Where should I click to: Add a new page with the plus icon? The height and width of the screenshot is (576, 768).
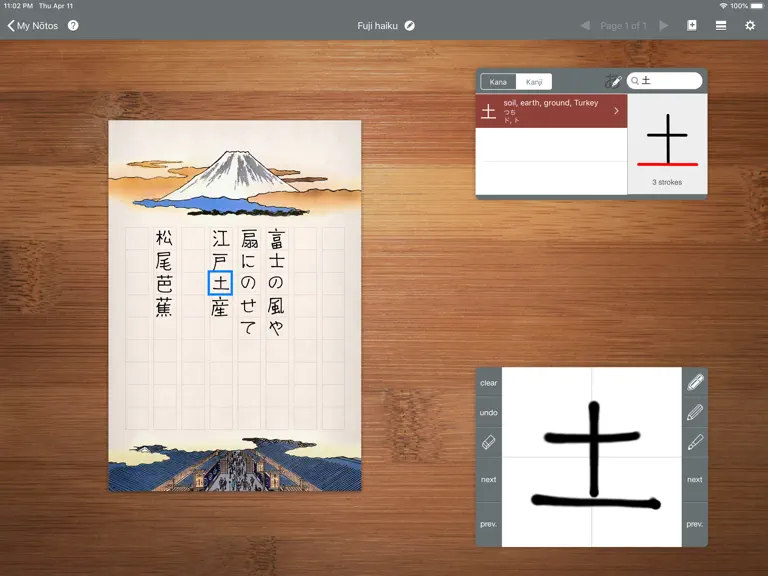coord(692,25)
